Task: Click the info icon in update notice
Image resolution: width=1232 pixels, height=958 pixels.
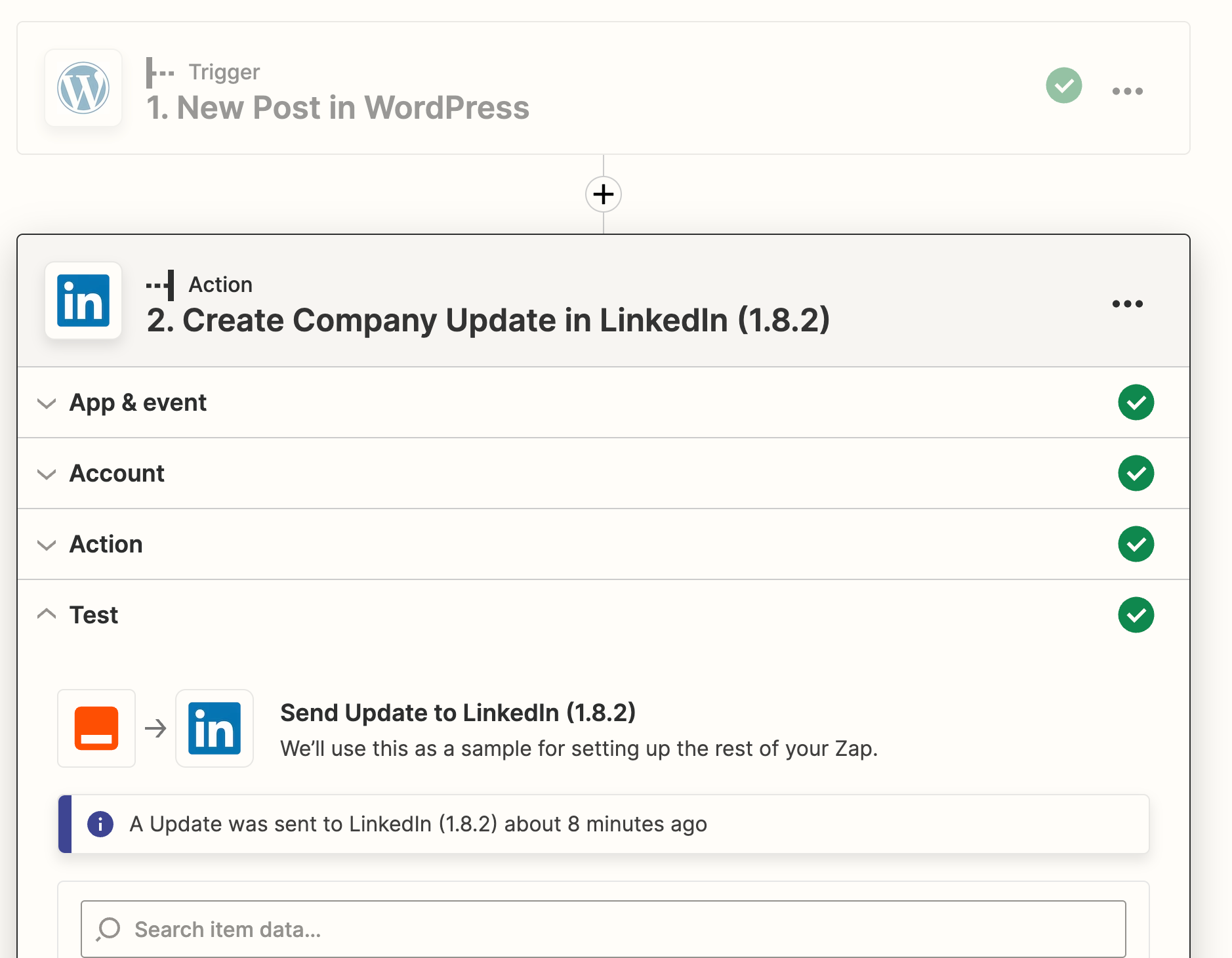Action: [100, 824]
